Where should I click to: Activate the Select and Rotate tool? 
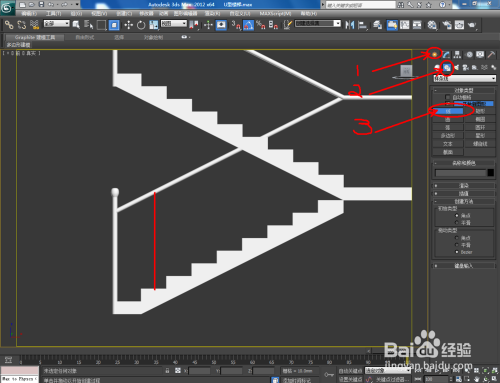141,25
